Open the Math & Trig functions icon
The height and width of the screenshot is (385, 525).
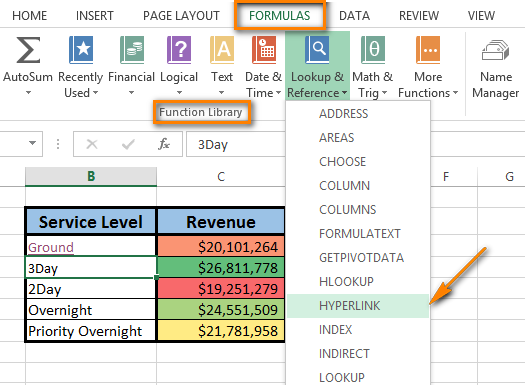(373, 50)
